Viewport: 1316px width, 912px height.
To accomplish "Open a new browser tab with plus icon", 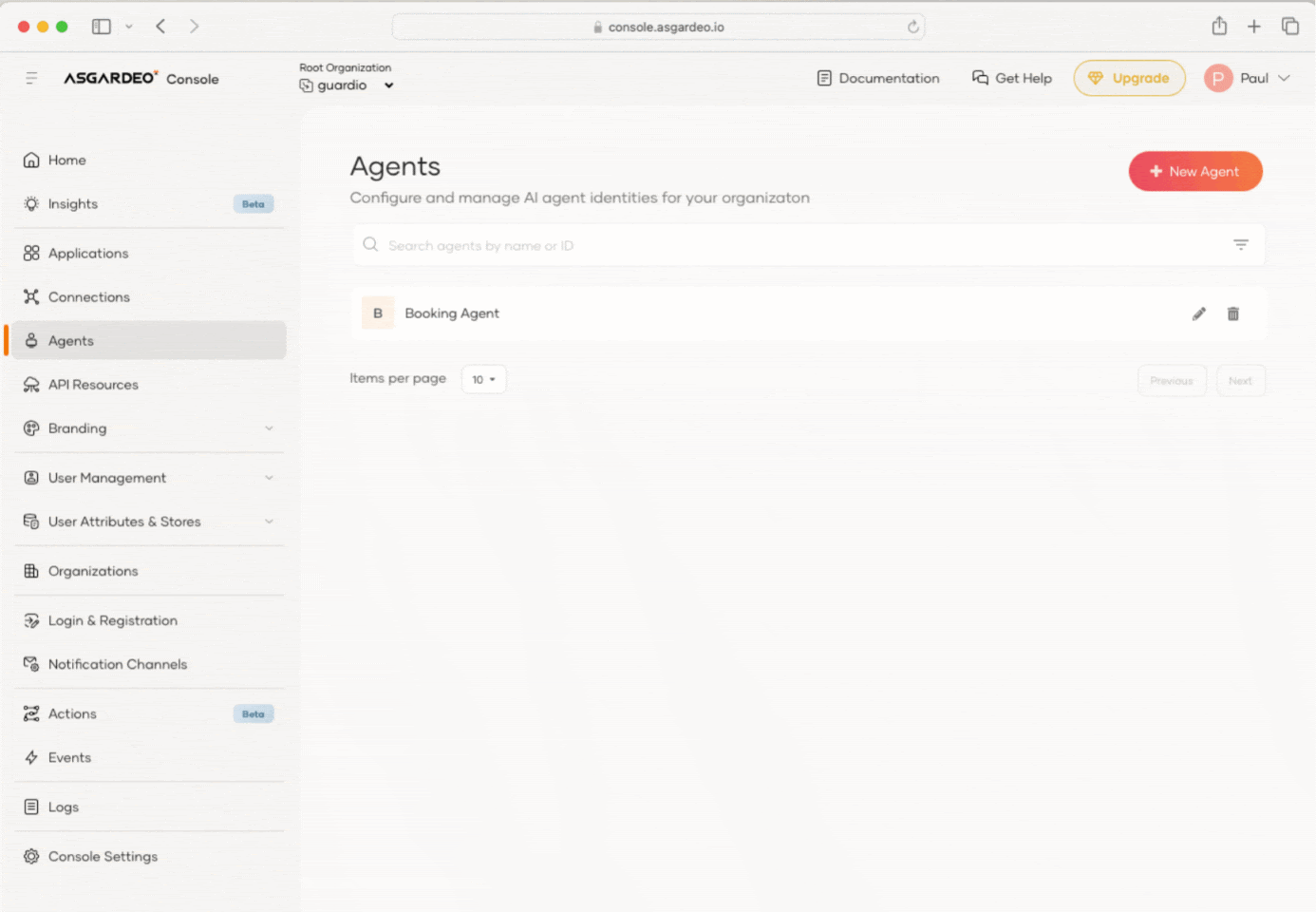I will click(x=1253, y=27).
